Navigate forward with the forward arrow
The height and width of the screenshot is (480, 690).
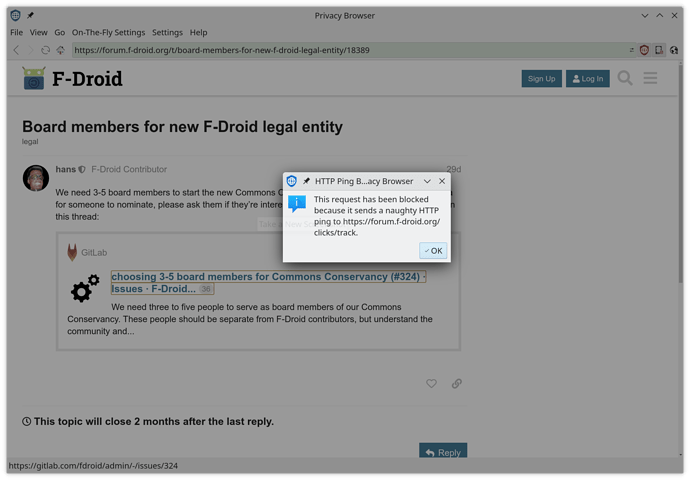tap(30, 50)
